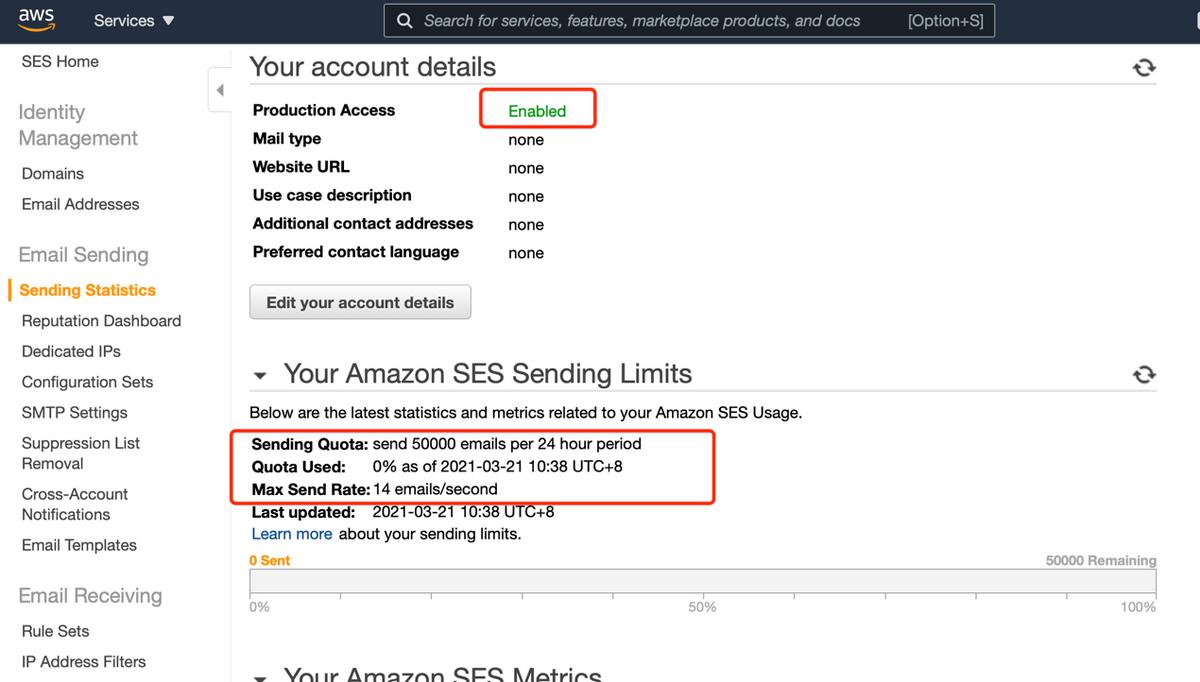Select Reputation Dashboard in sidebar
This screenshot has width=1200, height=682.
(101, 321)
